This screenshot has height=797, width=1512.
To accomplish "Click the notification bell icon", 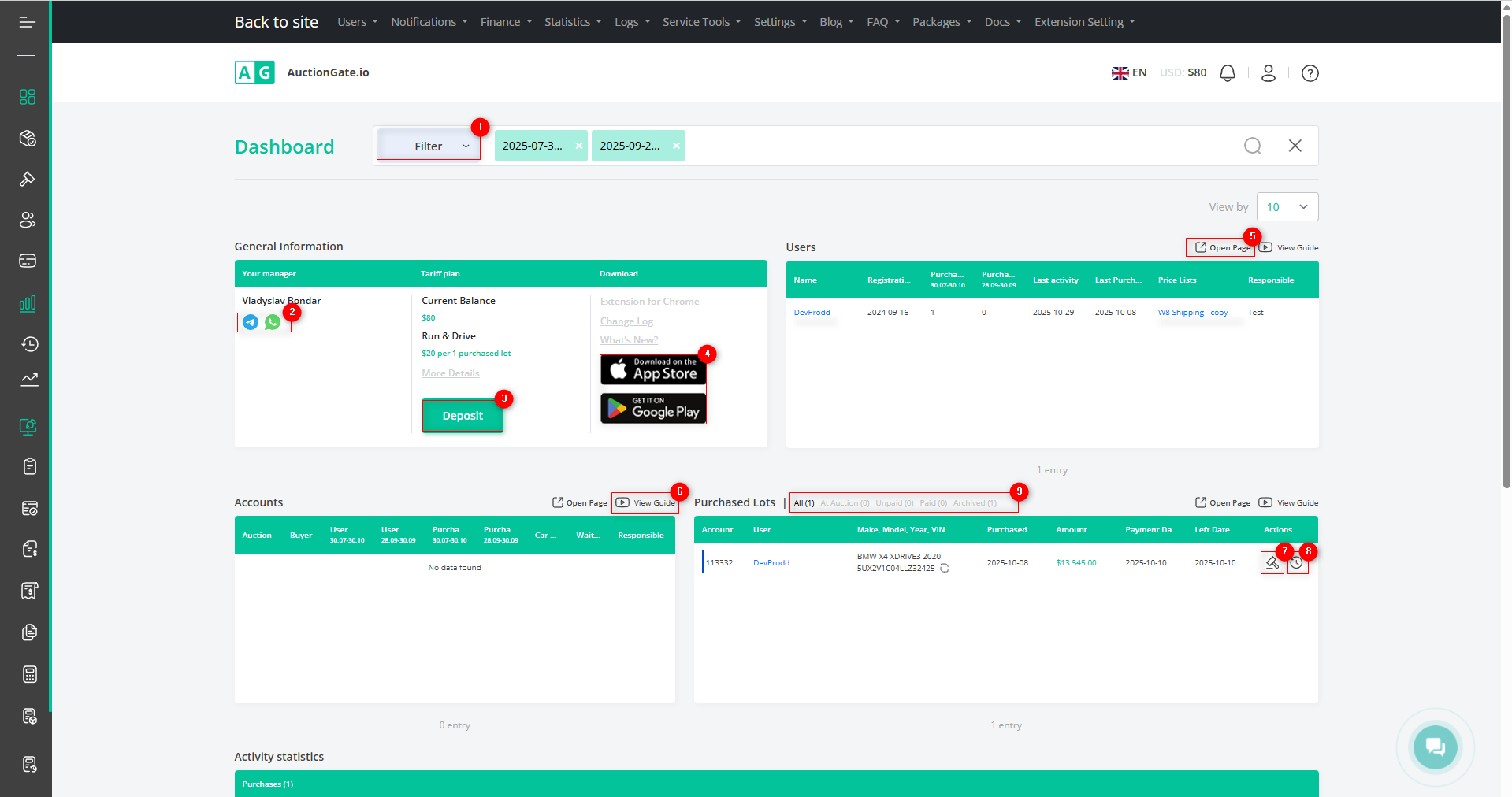I will (1227, 73).
